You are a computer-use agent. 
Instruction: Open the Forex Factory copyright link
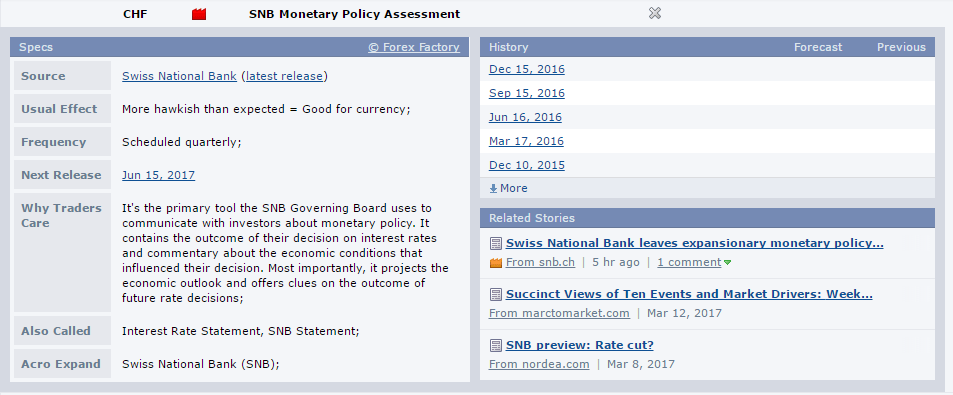point(414,47)
